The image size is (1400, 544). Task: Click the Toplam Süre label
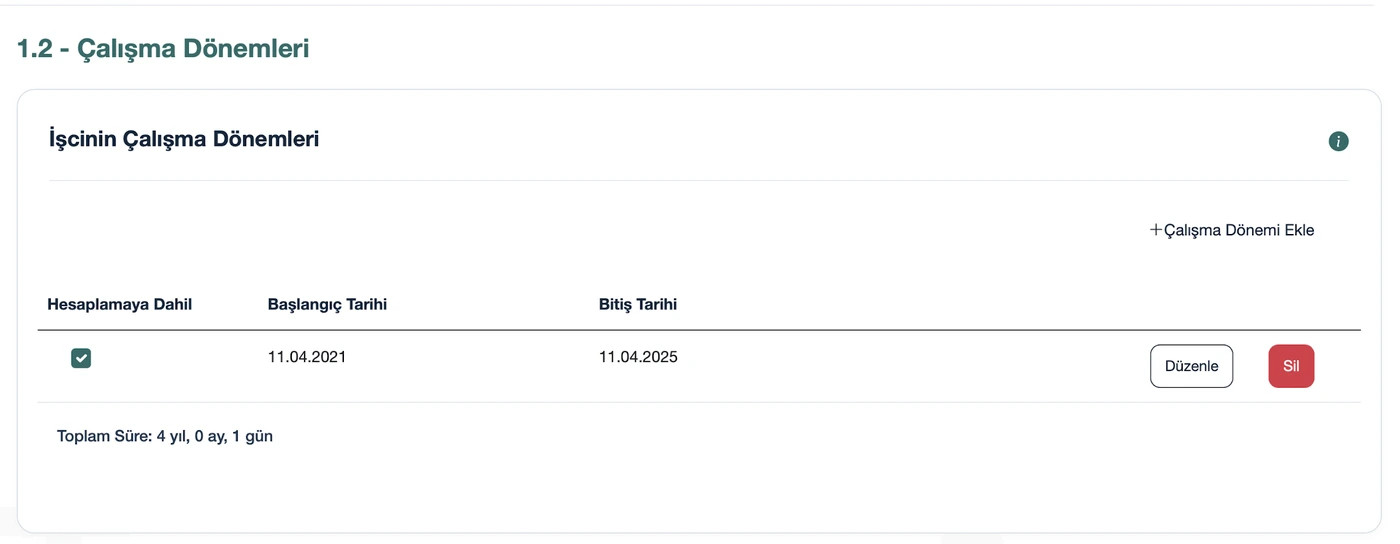[105, 436]
